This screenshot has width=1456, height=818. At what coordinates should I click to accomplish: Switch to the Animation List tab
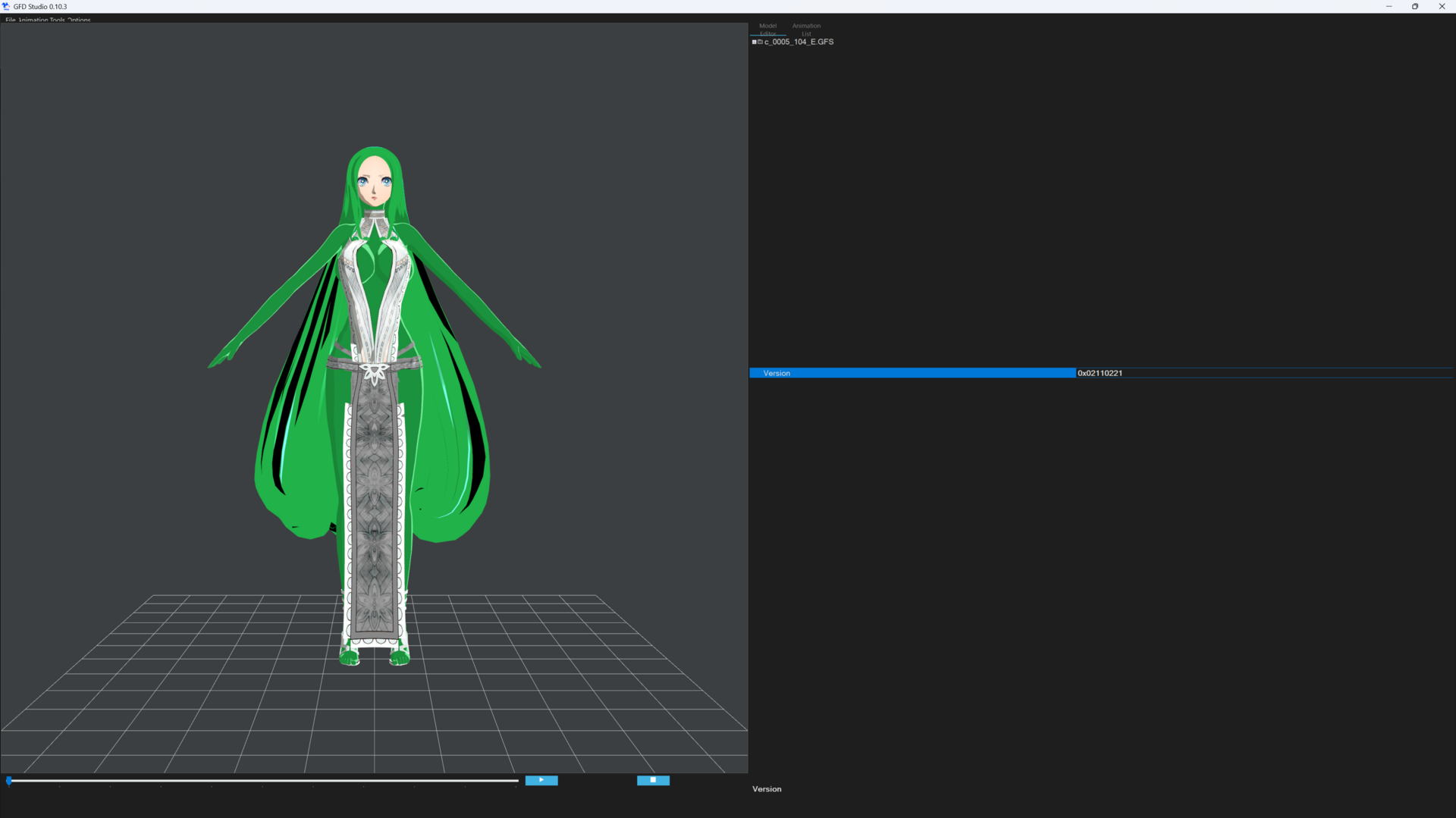pyautogui.click(x=806, y=30)
